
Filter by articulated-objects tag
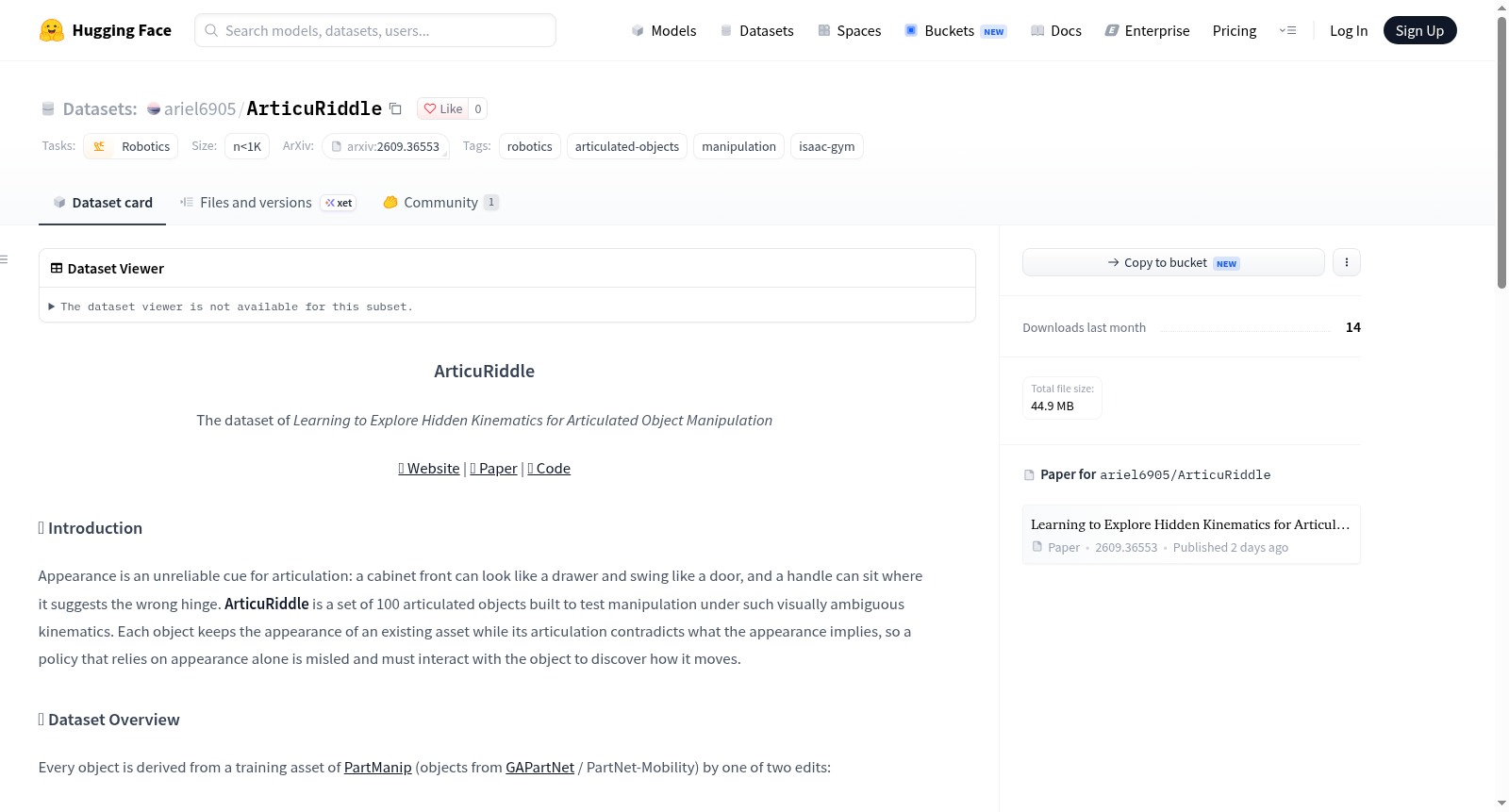point(627,146)
